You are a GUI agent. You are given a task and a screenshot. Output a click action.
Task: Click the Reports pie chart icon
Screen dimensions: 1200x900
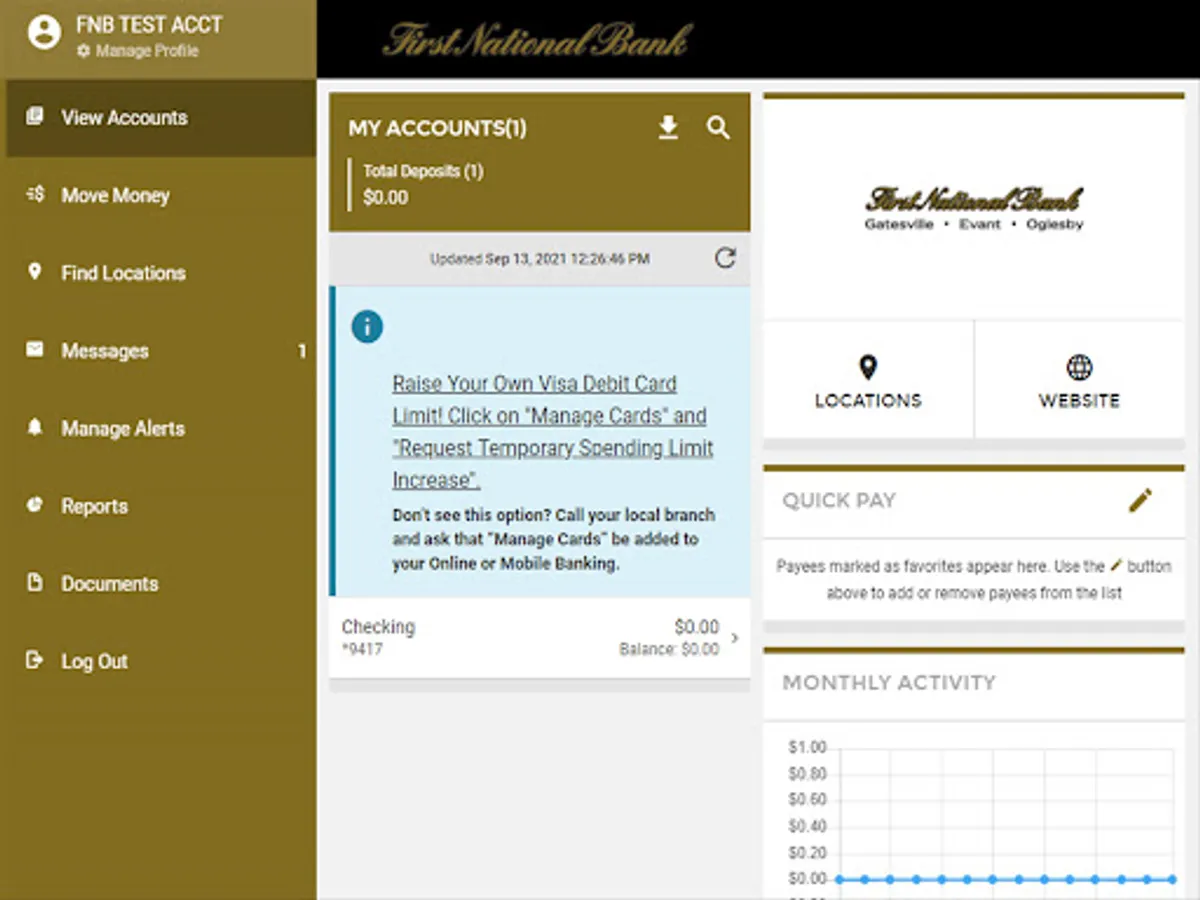point(35,505)
